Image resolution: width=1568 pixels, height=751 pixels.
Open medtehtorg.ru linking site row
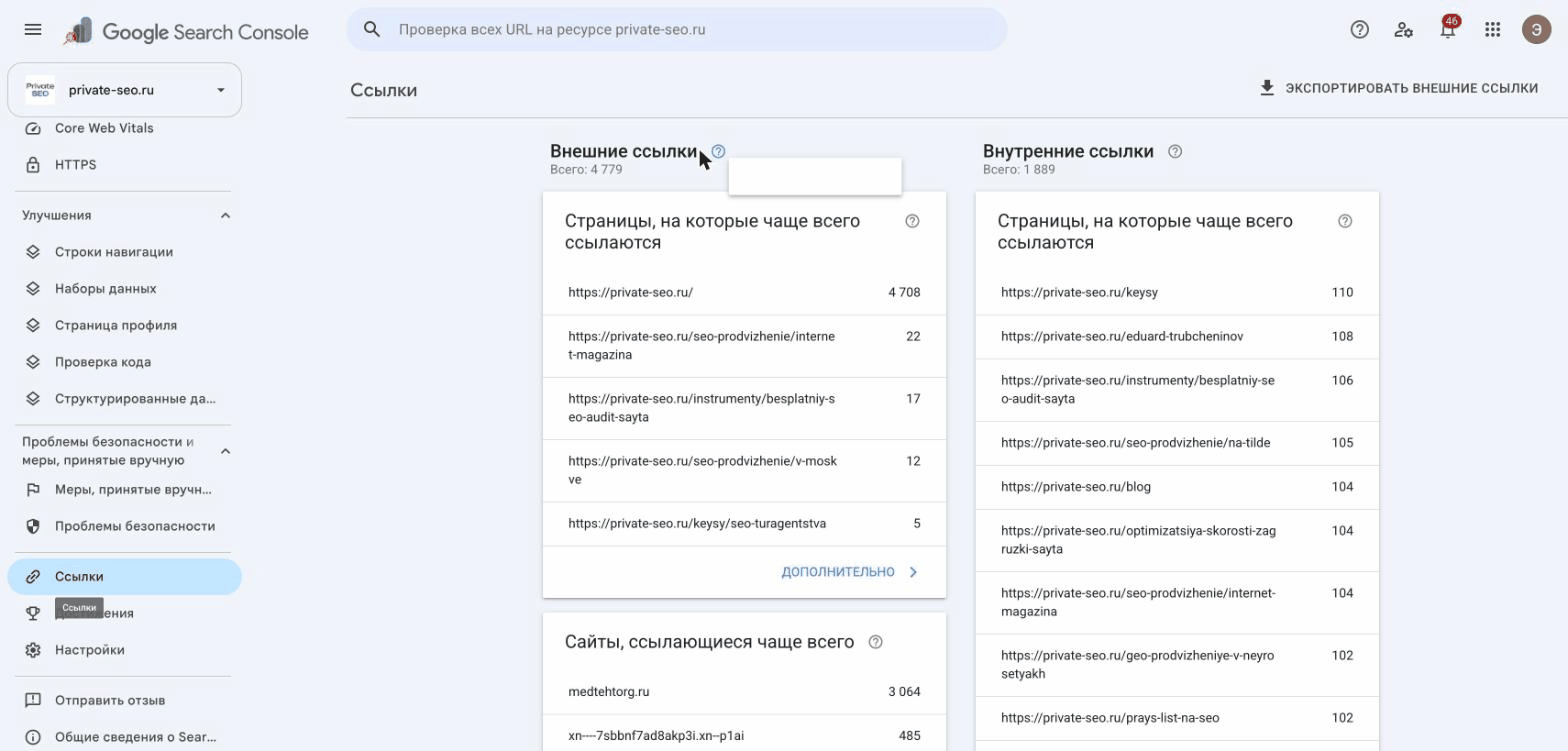(744, 692)
